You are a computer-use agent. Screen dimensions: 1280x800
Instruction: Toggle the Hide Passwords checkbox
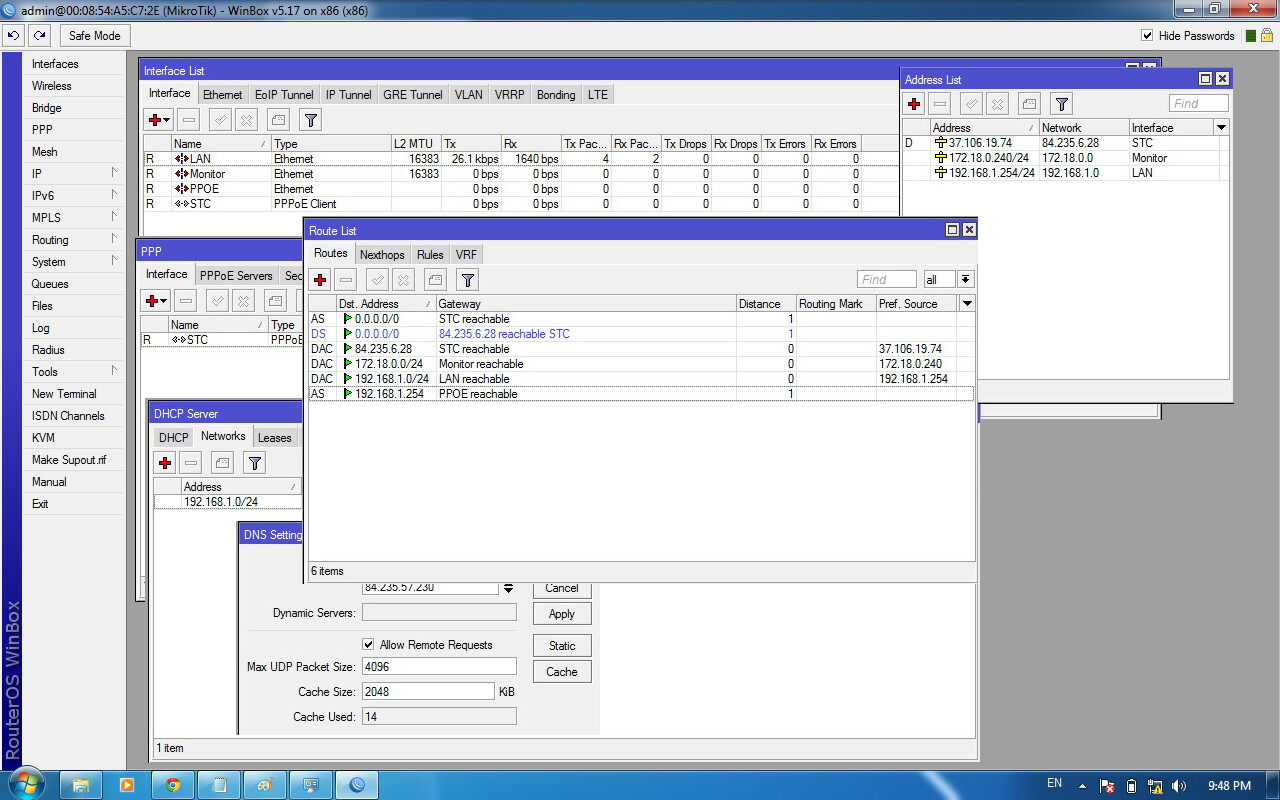[1147, 36]
